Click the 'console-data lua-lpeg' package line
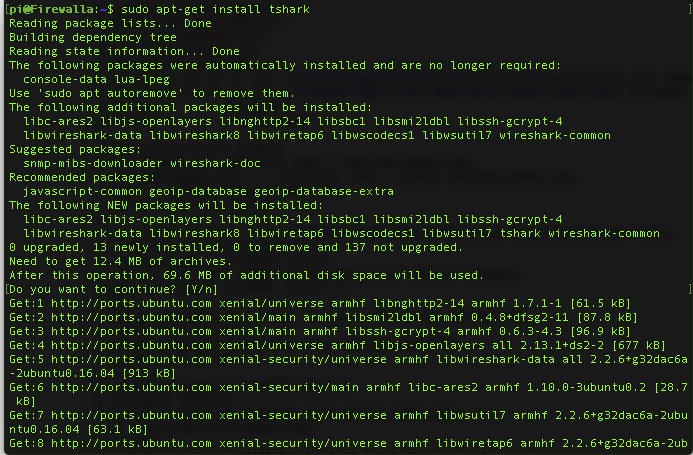Image resolution: width=693 pixels, height=455 pixels. click(x=96, y=79)
